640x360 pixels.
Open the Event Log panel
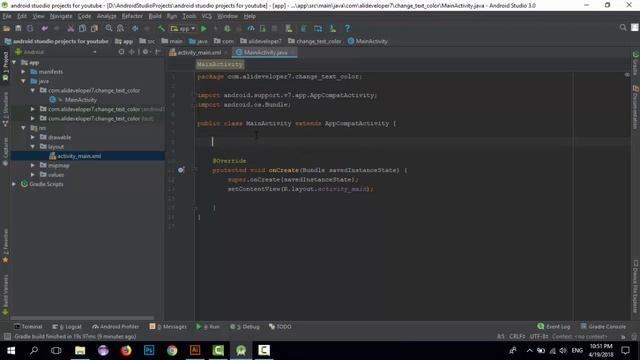(554, 327)
